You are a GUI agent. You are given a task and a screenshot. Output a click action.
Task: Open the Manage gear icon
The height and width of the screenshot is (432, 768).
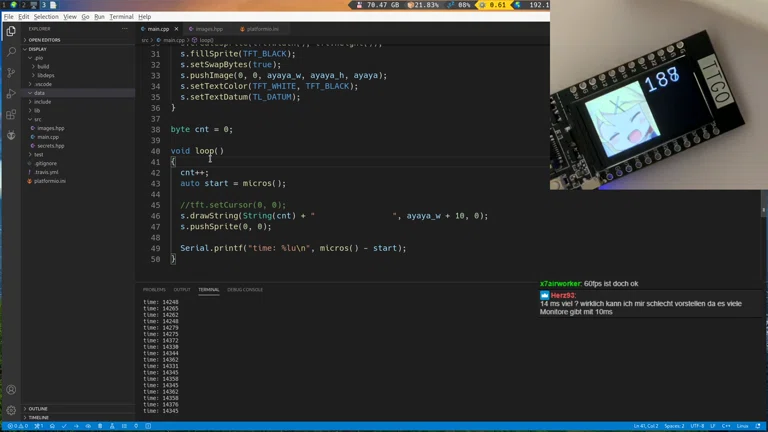[x=11, y=410]
